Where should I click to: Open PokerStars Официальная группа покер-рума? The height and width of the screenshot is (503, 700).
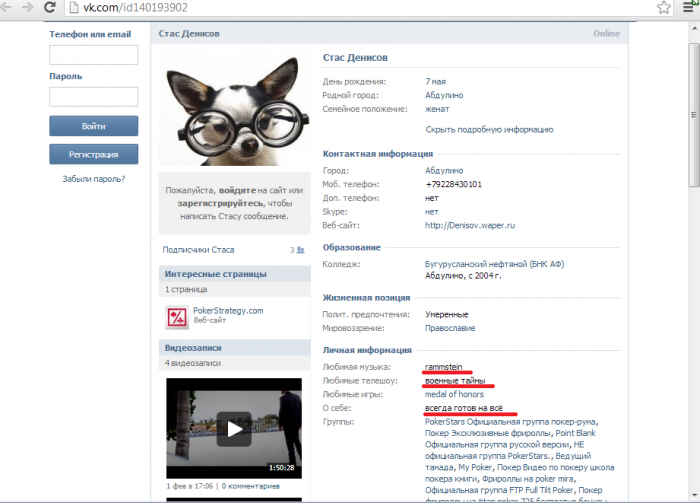click(510, 422)
